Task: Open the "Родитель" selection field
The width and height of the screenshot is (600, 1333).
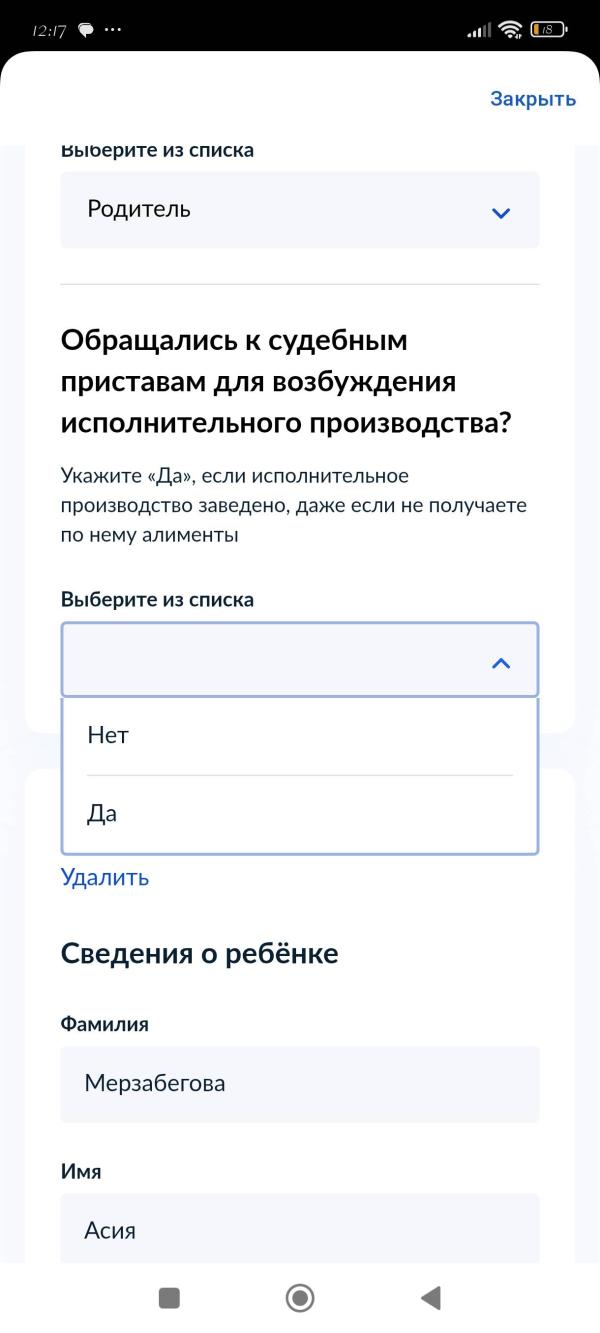Action: coord(300,210)
